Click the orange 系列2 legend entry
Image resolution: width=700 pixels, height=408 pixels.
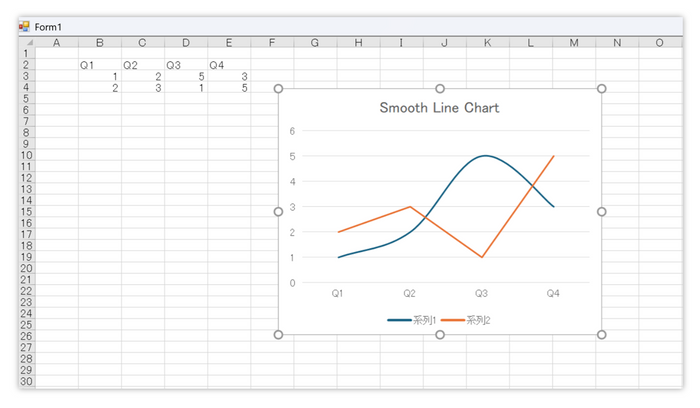(x=466, y=320)
